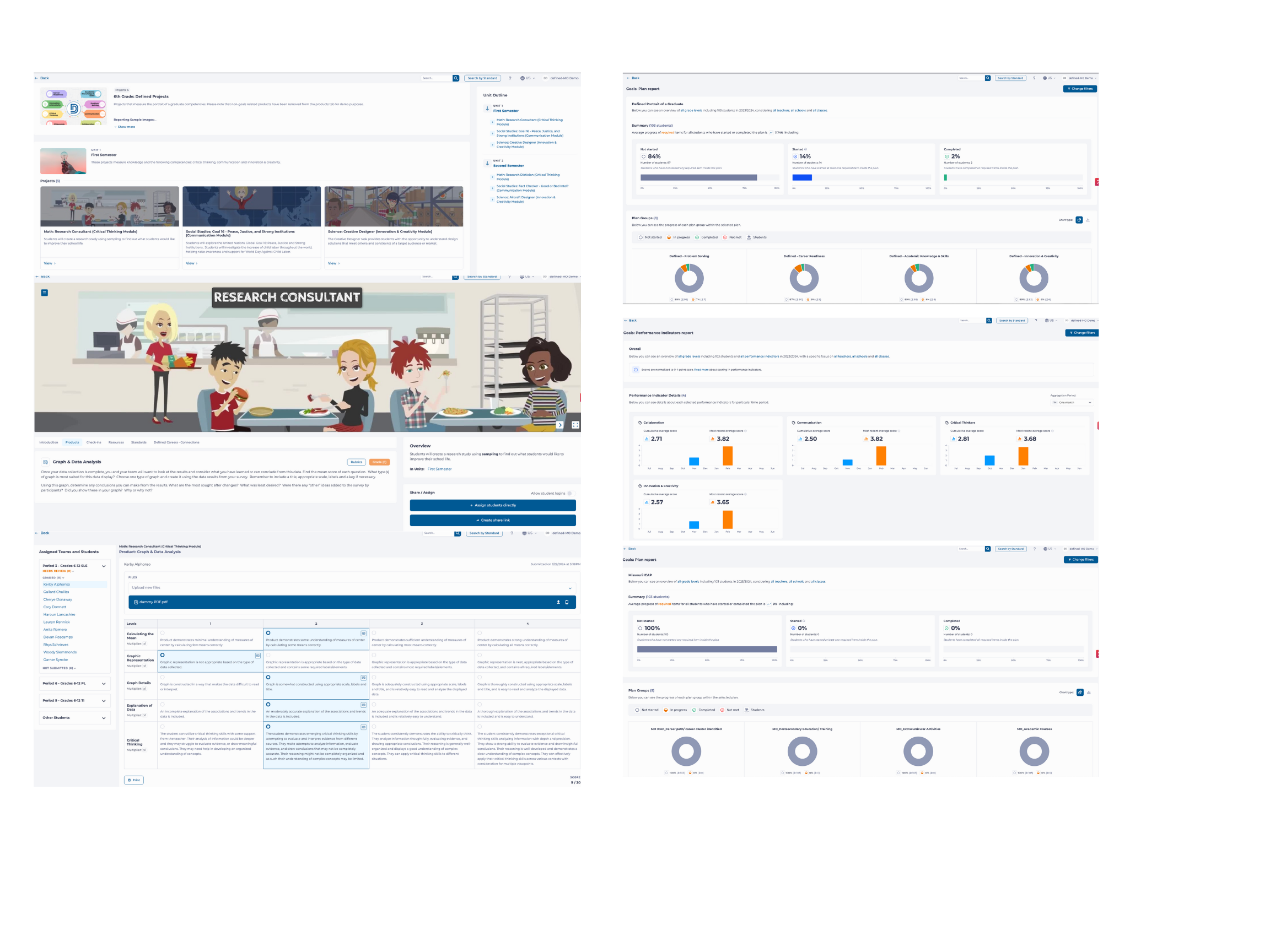Expand the Other Students section
This screenshot has width=1270, height=952.
click(103, 718)
